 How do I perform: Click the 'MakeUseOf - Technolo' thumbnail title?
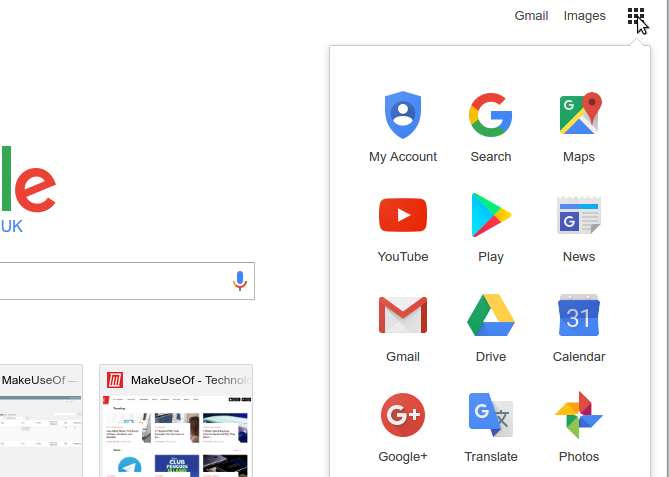[x=191, y=380]
